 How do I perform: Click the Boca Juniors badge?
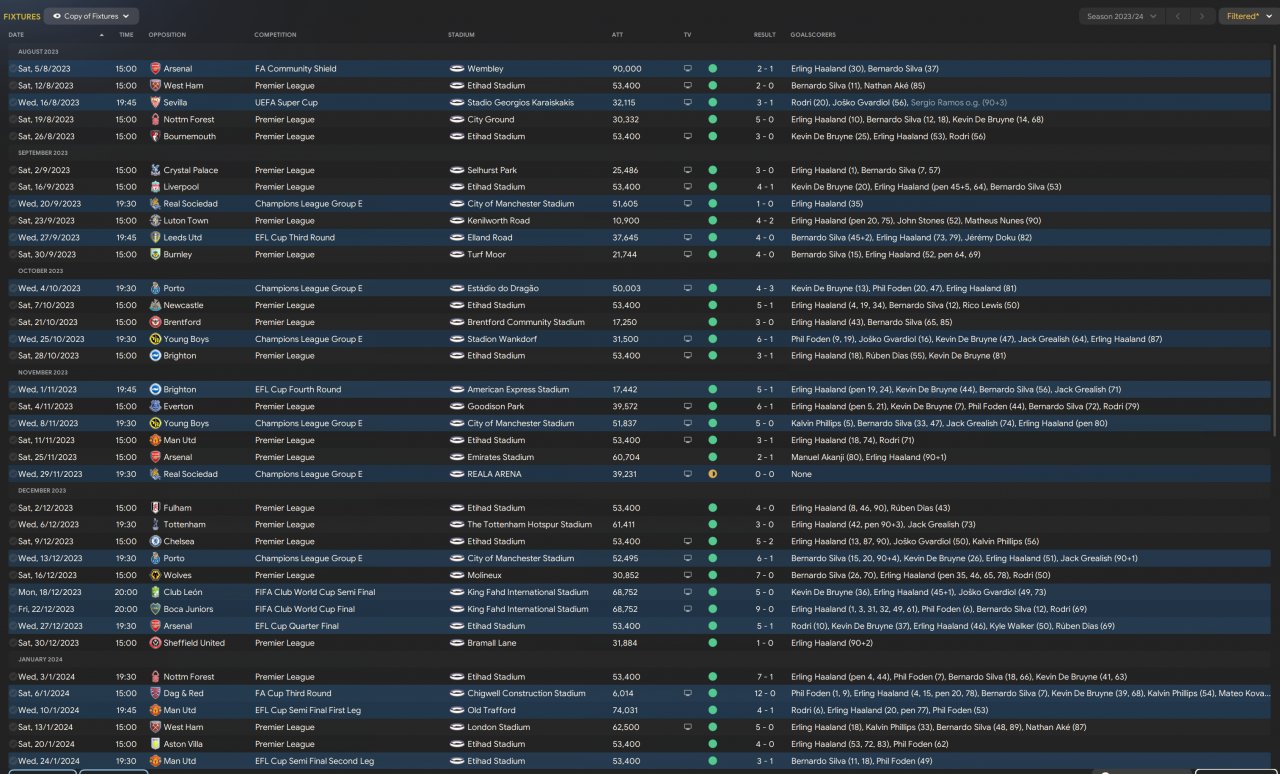pos(155,609)
